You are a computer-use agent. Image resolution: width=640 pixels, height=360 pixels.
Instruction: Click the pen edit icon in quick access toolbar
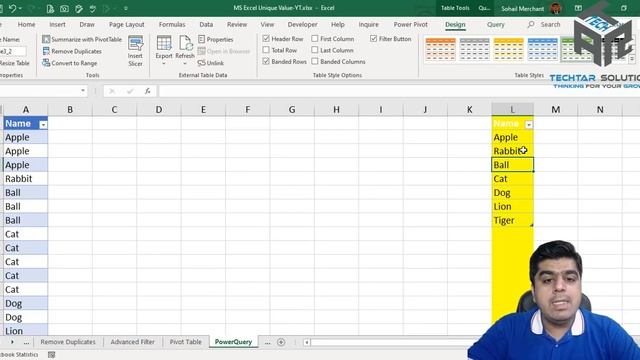click(x=79, y=9)
